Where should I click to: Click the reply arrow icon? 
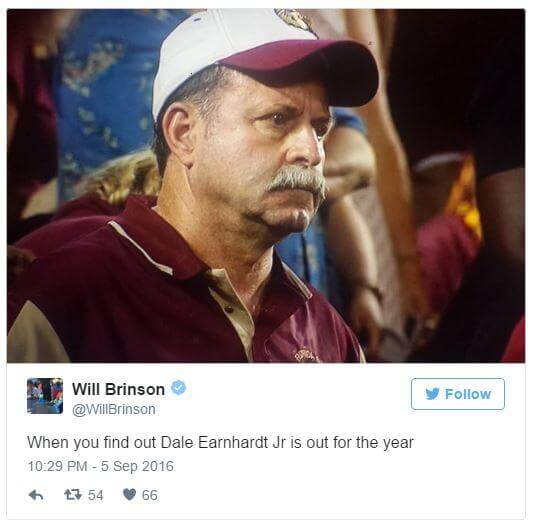tap(36, 495)
